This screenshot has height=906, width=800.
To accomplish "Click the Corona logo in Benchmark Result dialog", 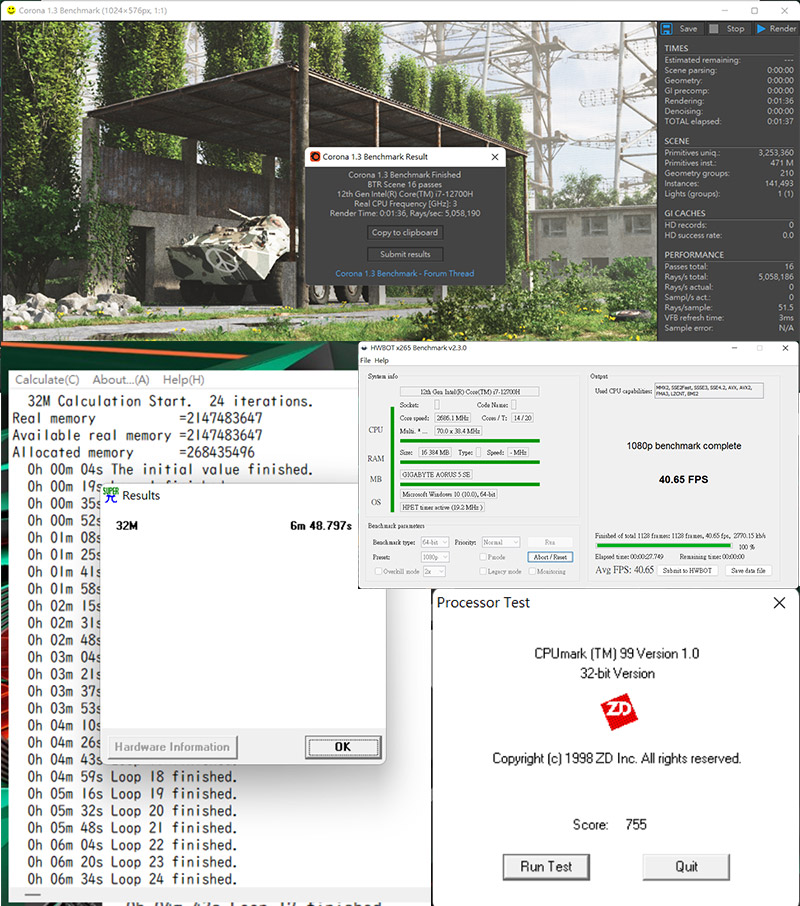I will (x=315, y=157).
